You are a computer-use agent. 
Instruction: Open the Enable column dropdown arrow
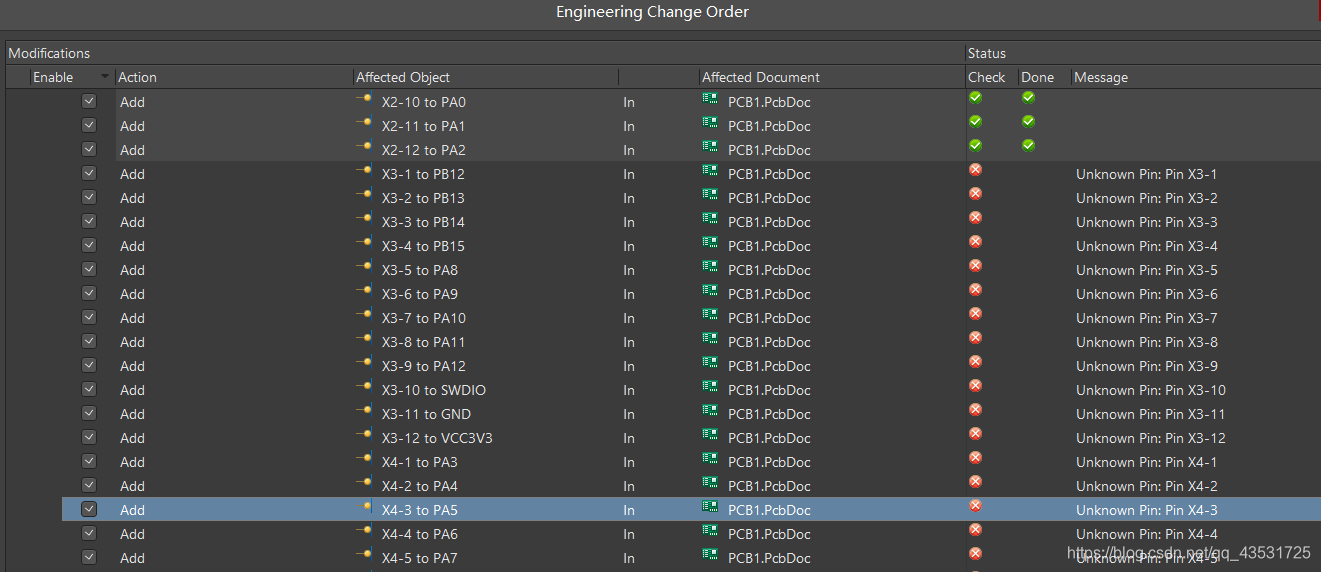tap(105, 77)
